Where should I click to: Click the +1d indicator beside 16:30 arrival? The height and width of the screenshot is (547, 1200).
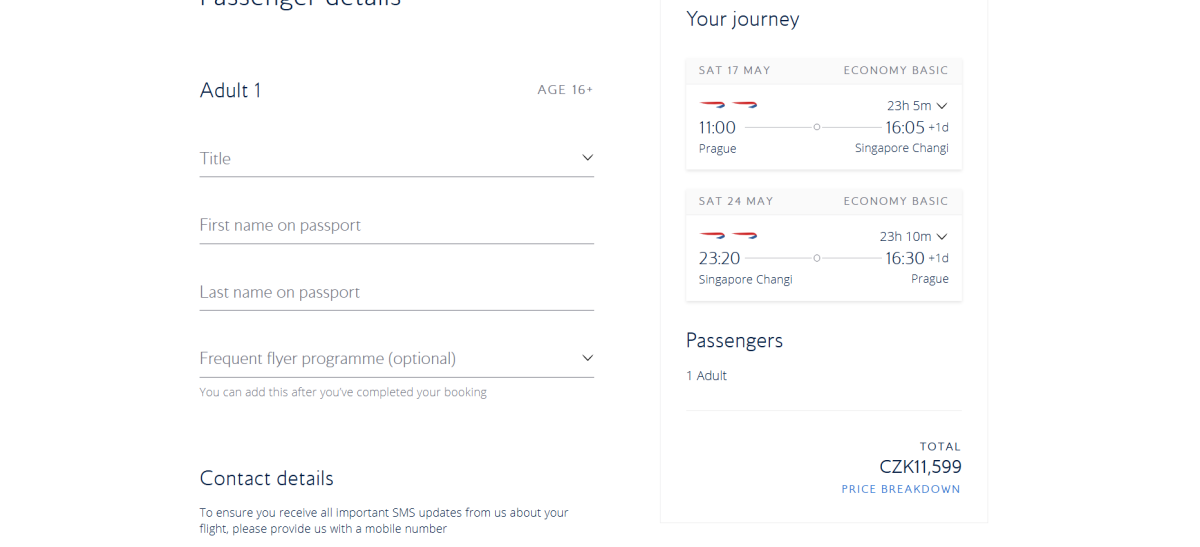pos(938,258)
